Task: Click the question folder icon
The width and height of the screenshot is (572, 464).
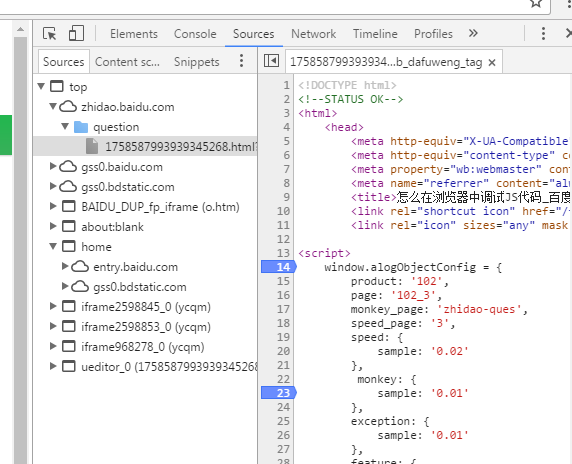Action: [81, 127]
